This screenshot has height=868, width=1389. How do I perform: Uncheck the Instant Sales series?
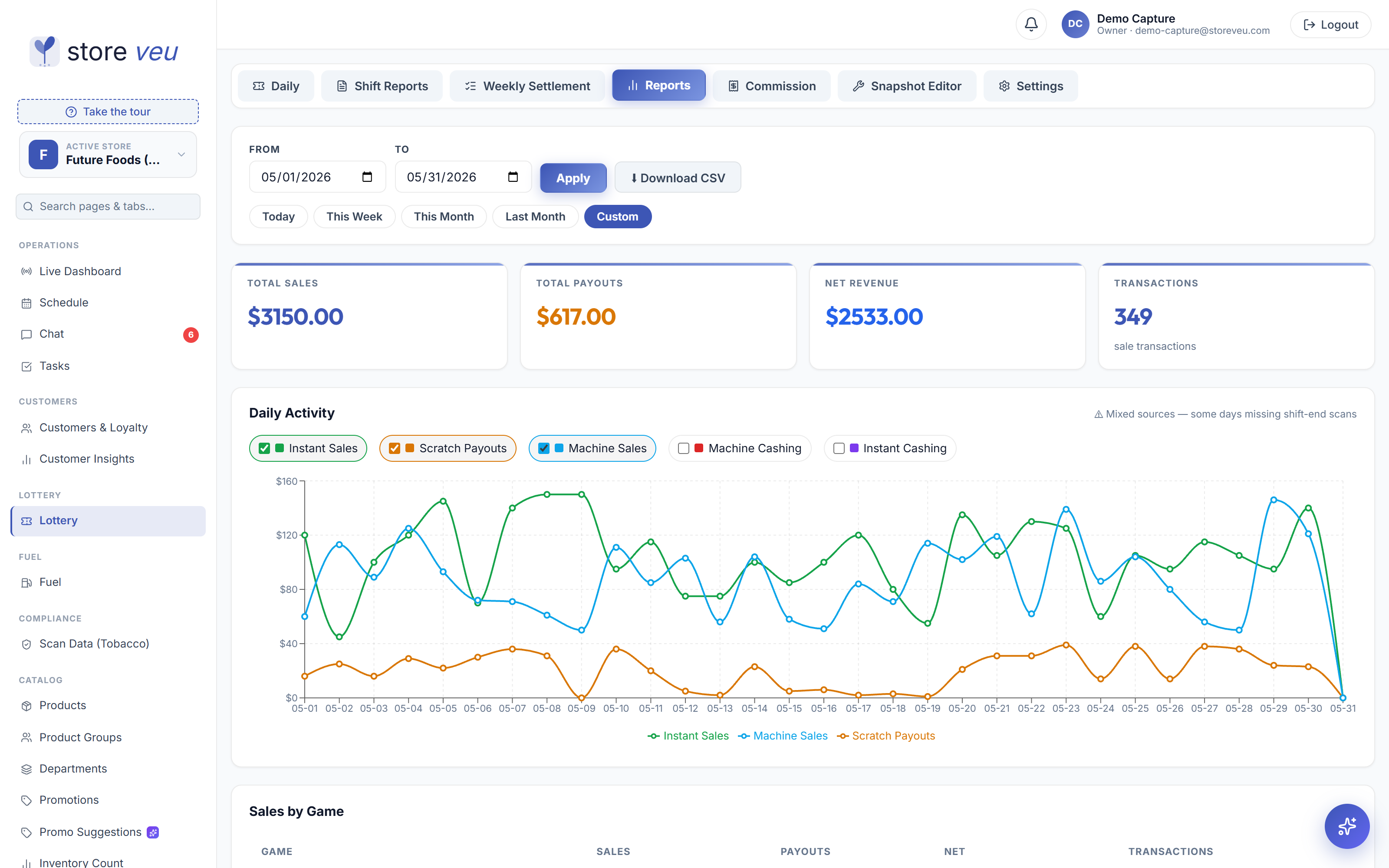pos(265,448)
